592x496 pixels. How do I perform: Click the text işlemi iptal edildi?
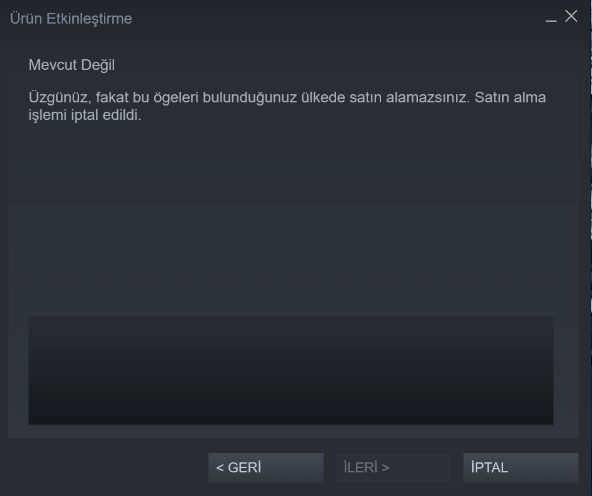tap(85, 115)
